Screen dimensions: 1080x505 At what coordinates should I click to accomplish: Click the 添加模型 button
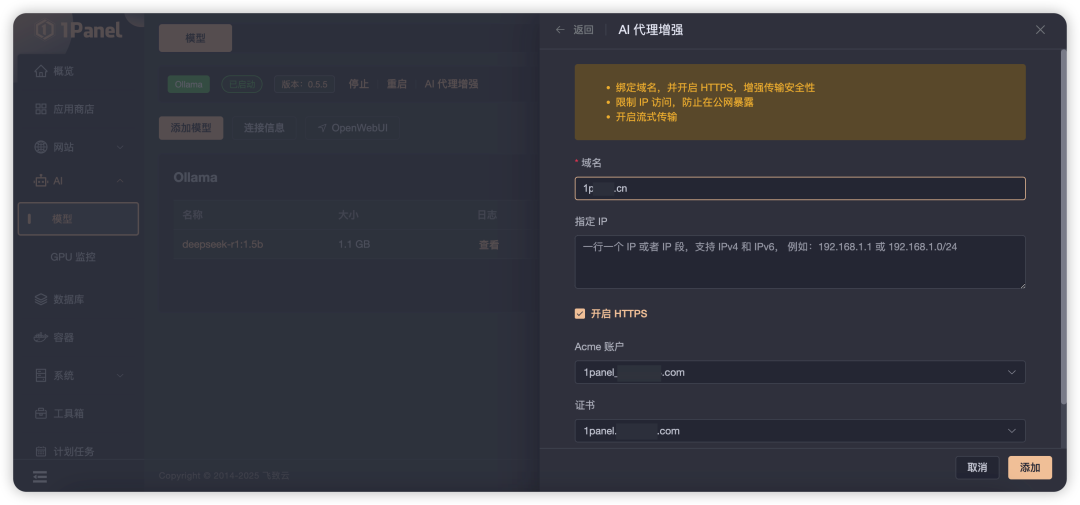(191, 128)
